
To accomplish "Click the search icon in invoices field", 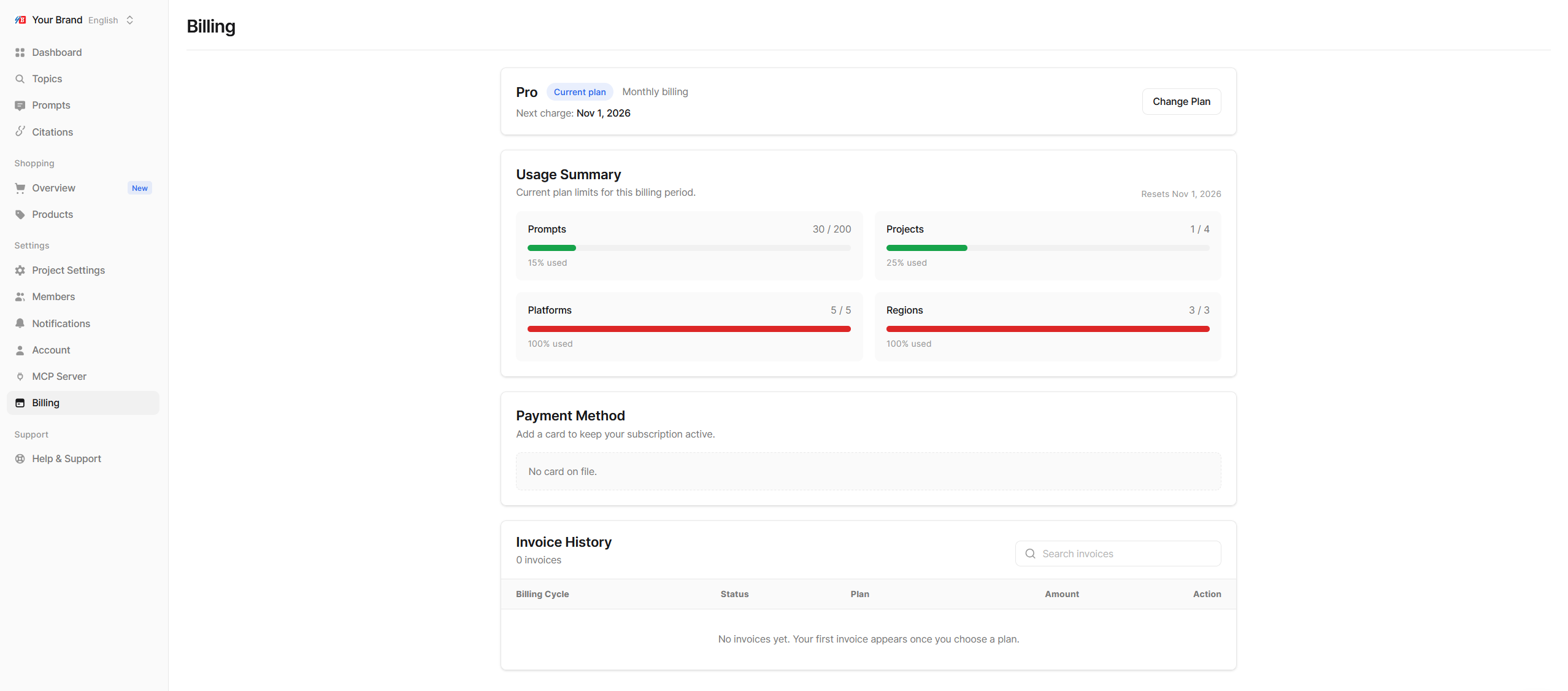I will coord(1030,554).
